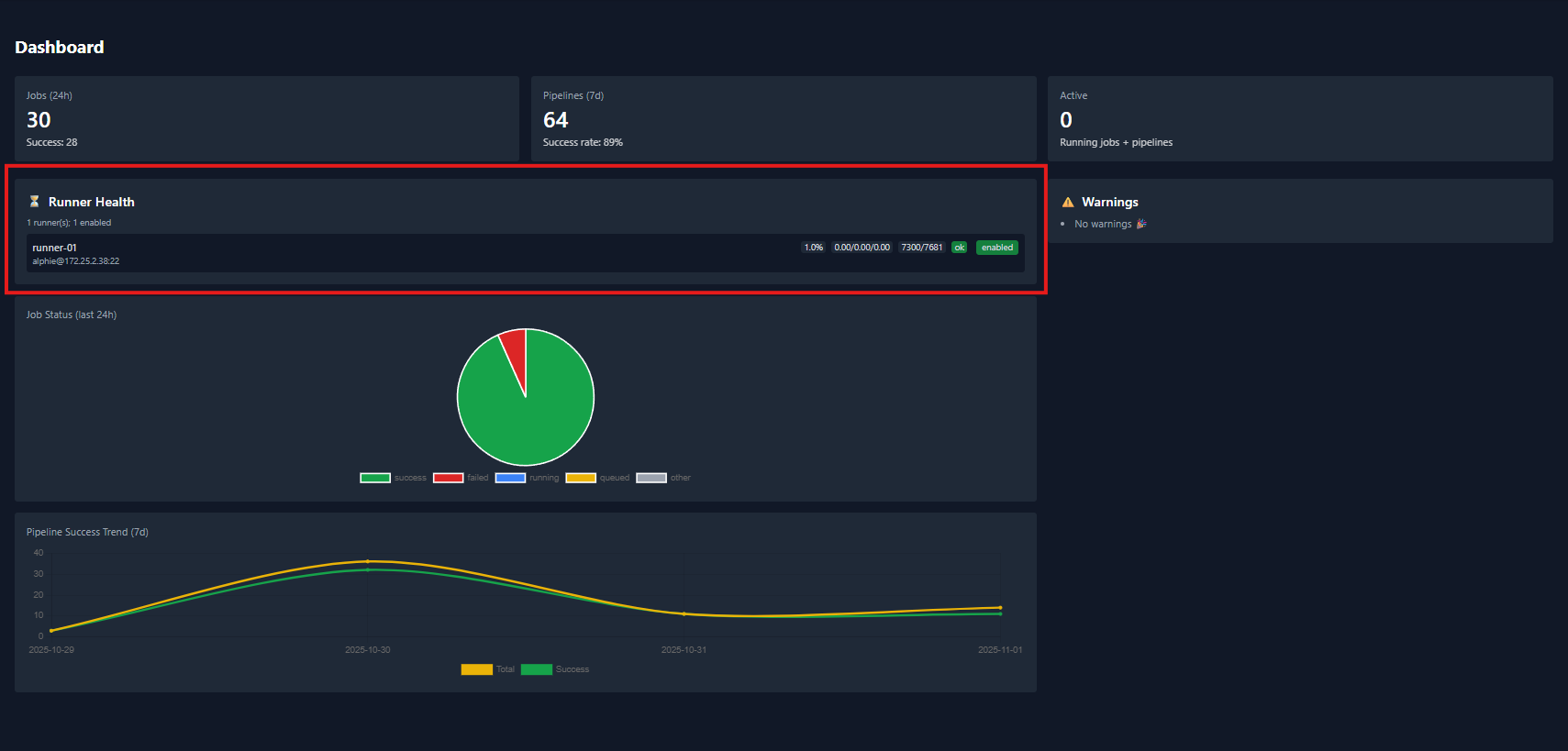The height and width of the screenshot is (751, 1568).
Task: Click the 2025-11-01 axis date label
Action: click(x=1000, y=650)
